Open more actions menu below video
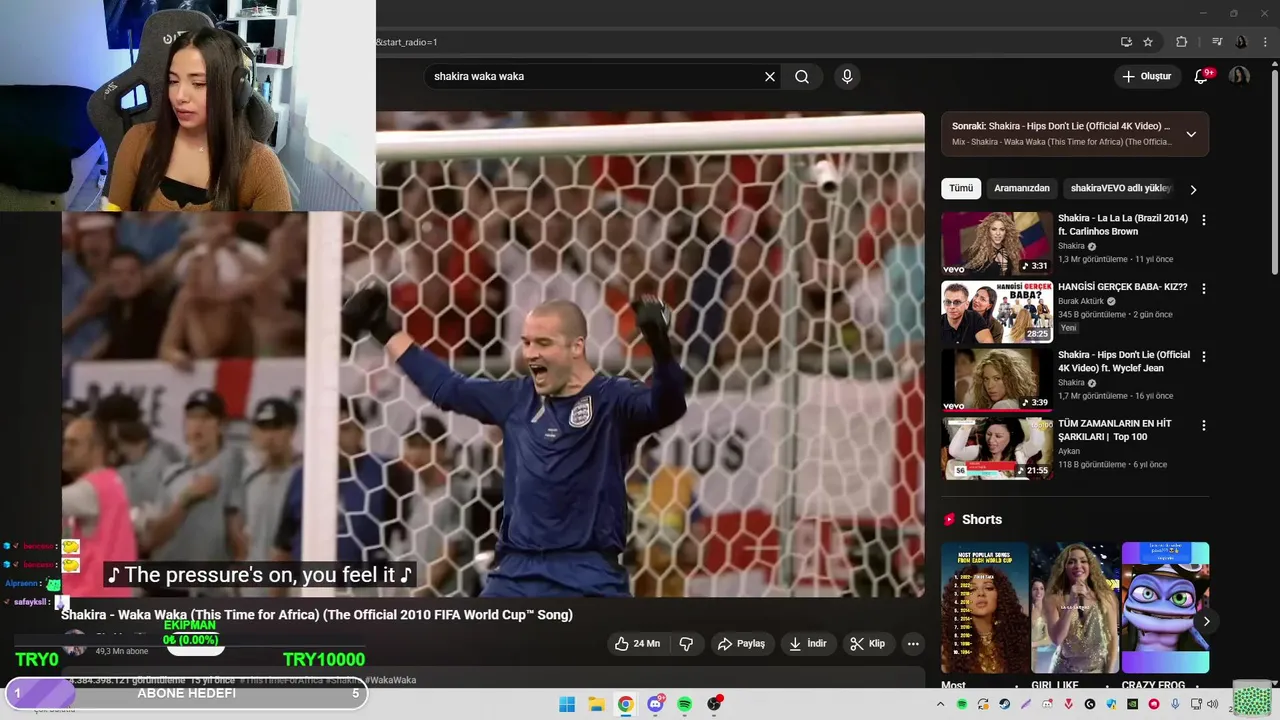Image resolution: width=1280 pixels, height=720 pixels. (x=913, y=644)
